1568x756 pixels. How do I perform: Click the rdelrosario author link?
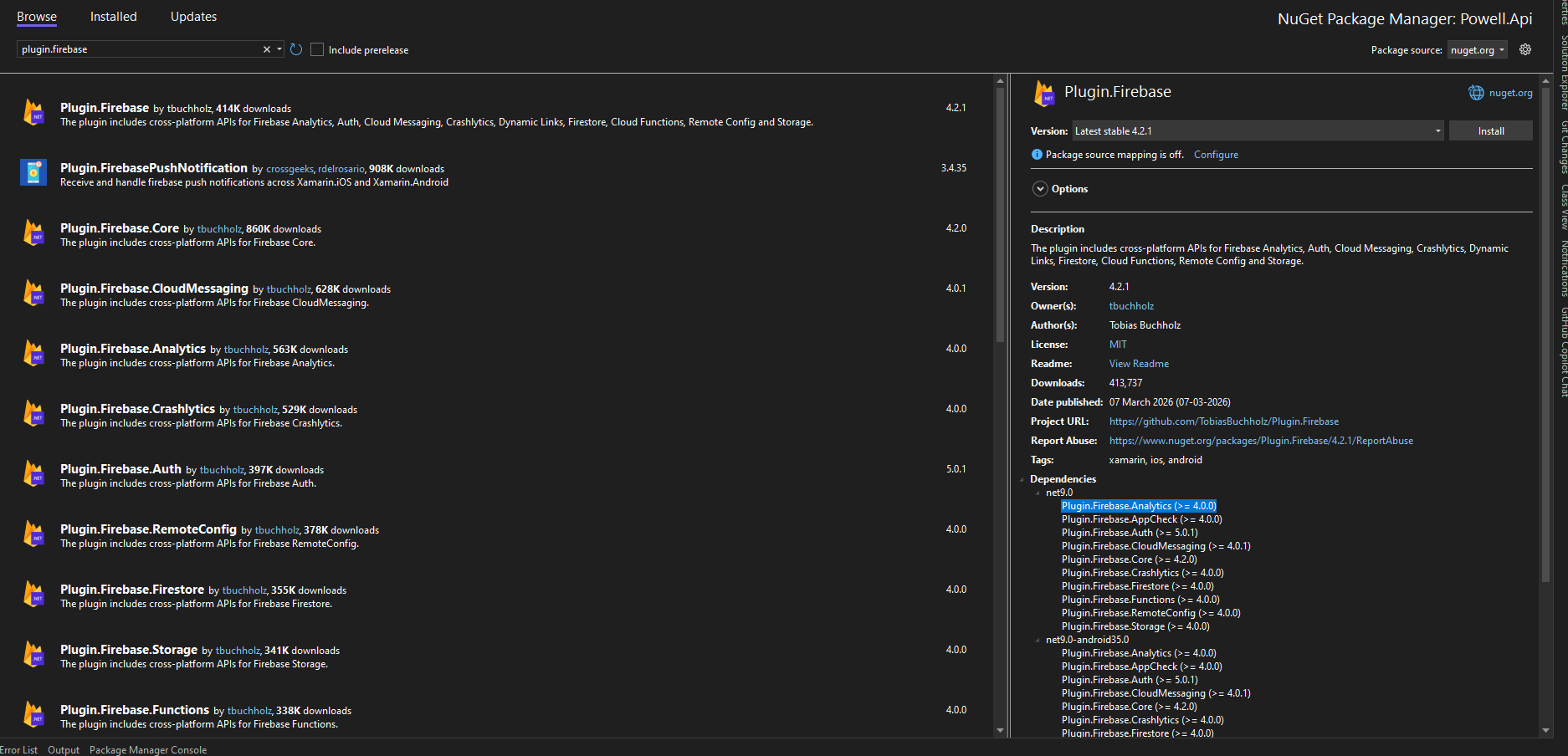click(x=341, y=169)
